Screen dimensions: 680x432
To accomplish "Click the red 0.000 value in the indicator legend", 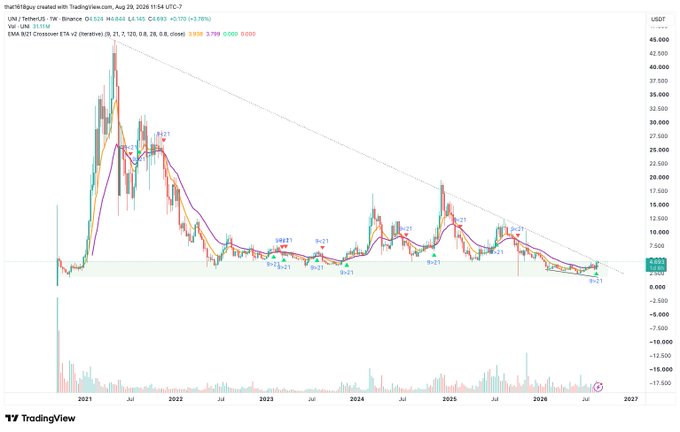I will click(x=248, y=34).
